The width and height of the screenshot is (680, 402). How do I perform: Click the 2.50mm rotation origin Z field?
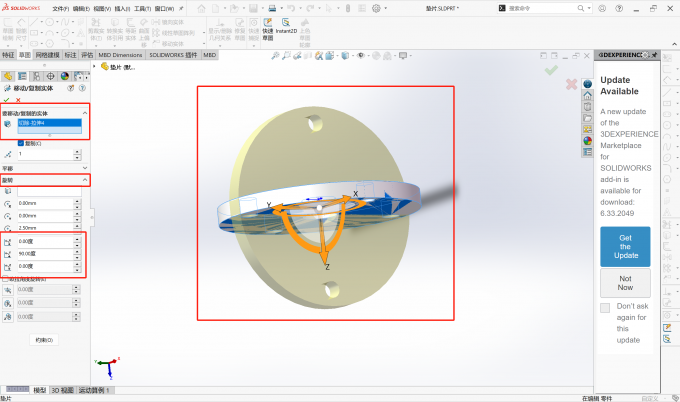tap(46, 228)
